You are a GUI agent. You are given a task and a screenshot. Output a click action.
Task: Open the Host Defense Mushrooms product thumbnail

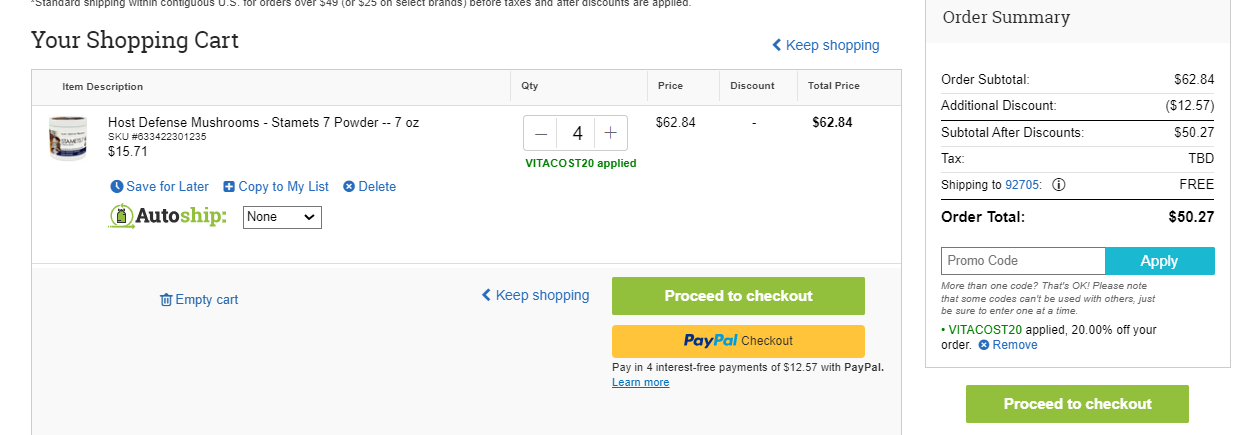68,137
